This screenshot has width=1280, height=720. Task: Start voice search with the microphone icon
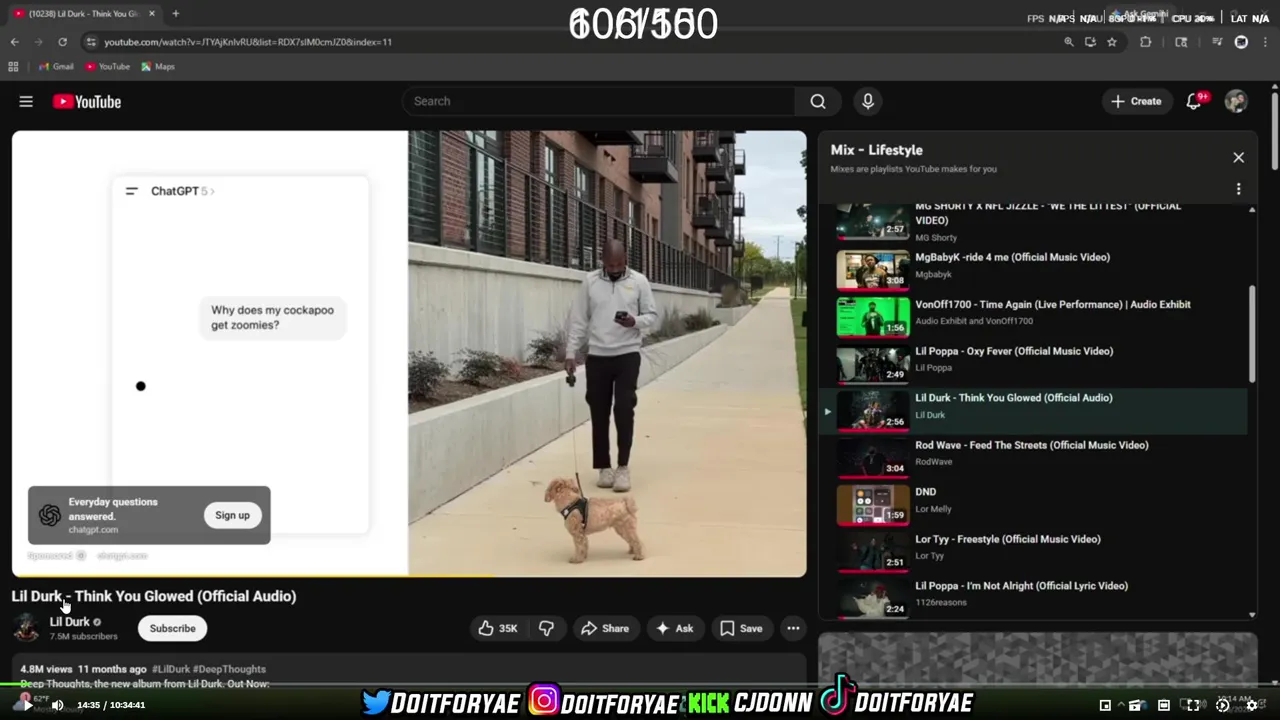click(x=868, y=101)
